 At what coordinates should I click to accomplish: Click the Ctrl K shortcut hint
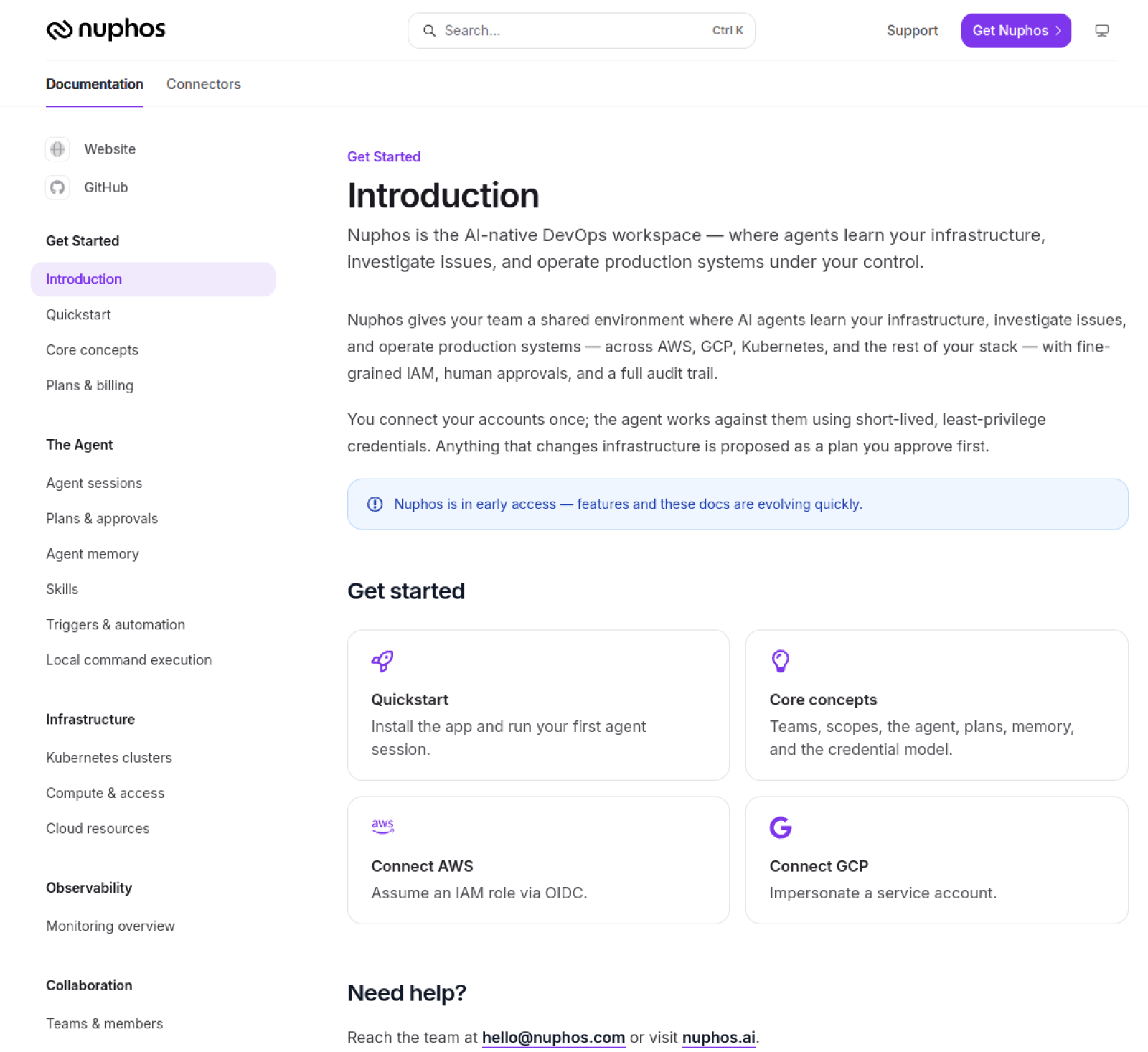pyautogui.click(x=728, y=30)
